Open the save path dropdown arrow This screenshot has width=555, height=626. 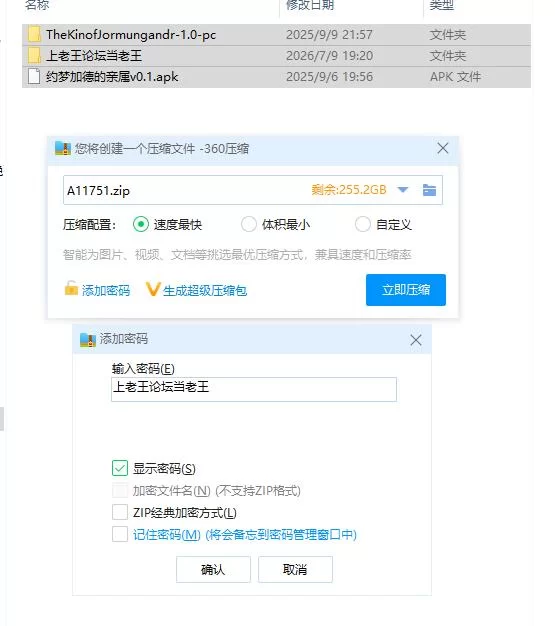coord(403,190)
